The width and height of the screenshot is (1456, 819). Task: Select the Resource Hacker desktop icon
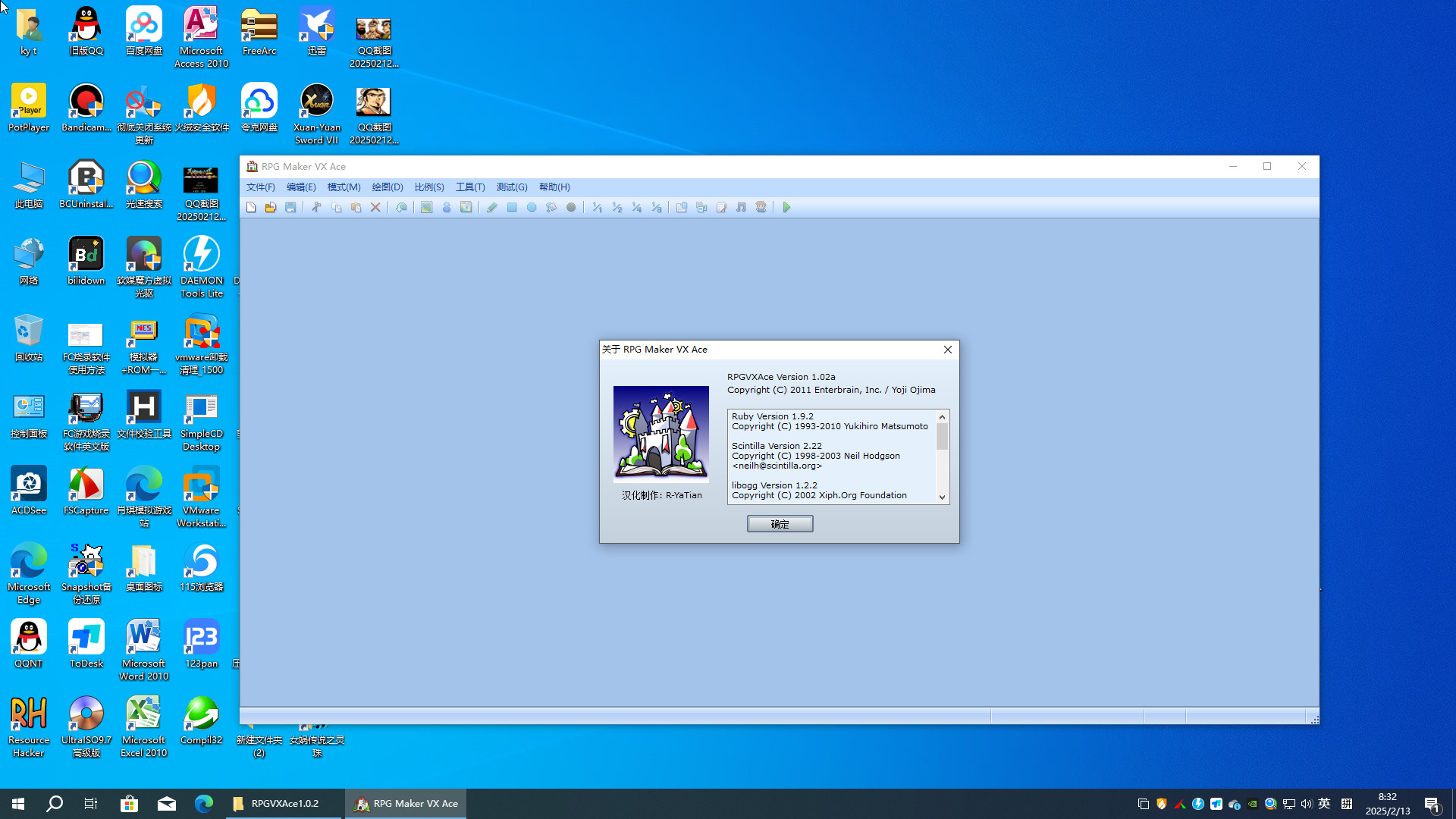tap(29, 726)
